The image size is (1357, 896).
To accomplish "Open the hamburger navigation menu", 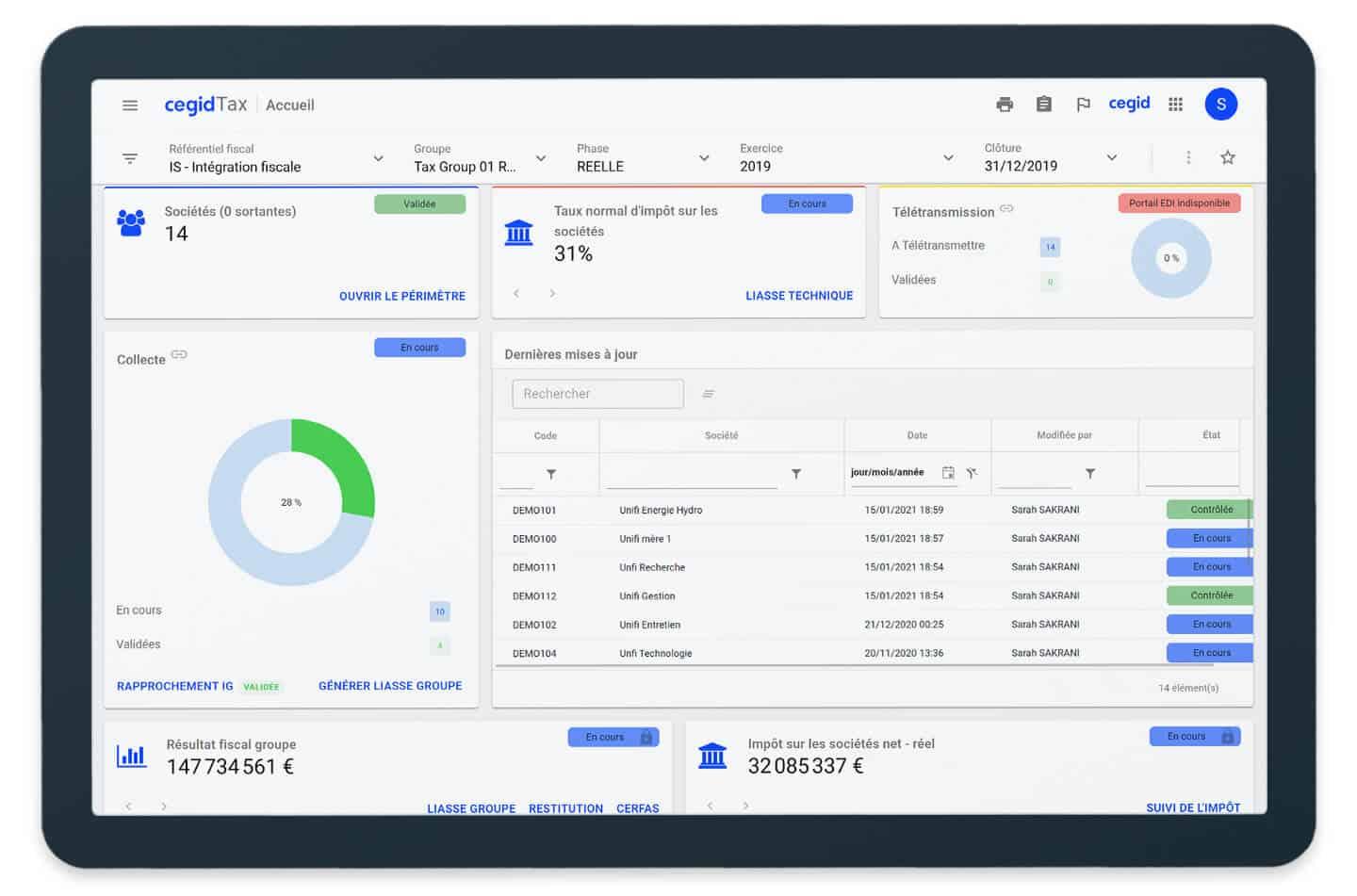I will [130, 106].
